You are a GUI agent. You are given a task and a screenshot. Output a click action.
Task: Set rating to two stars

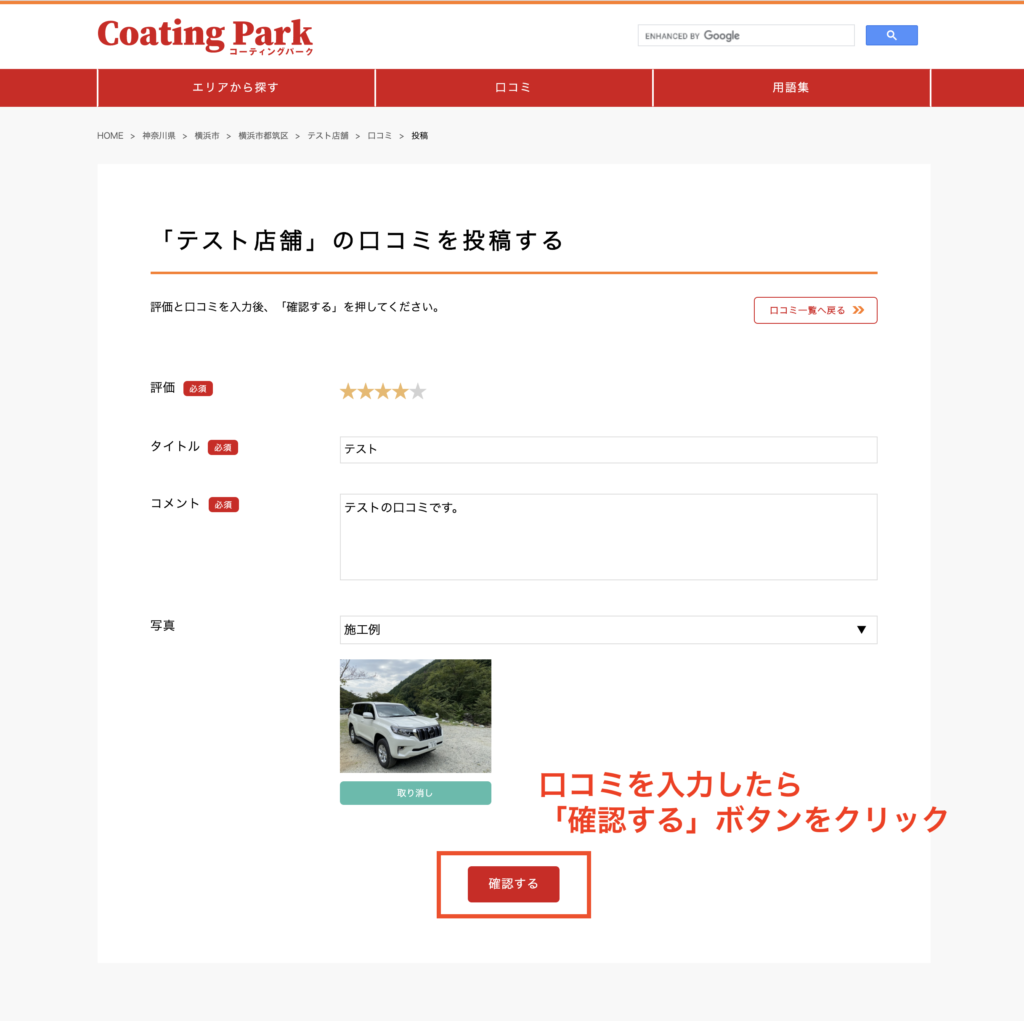click(366, 392)
